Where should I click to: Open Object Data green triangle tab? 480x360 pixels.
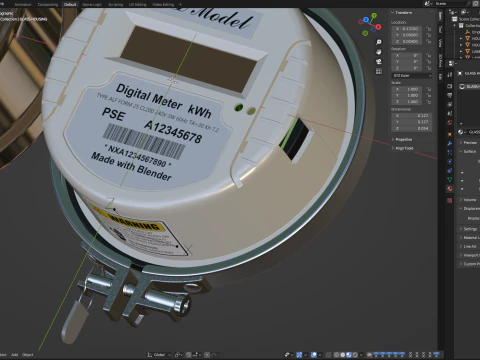[x=450, y=179]
